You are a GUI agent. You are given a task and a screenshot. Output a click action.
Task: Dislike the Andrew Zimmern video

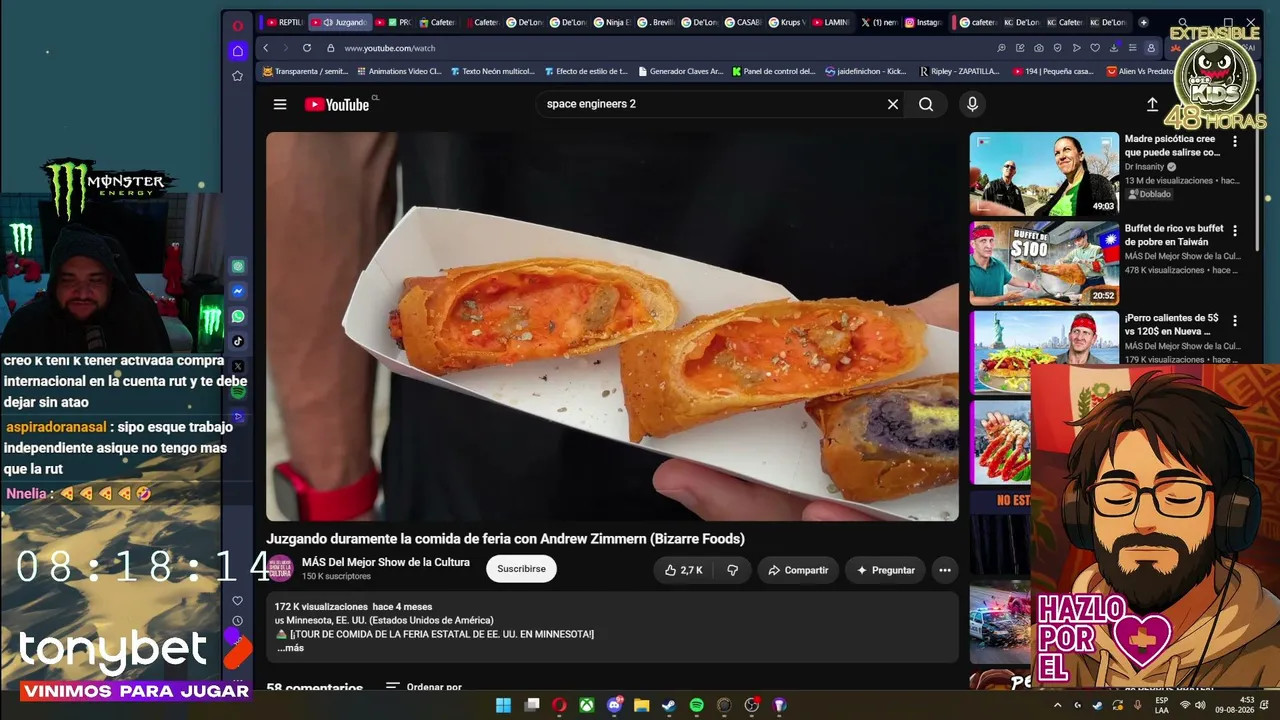(732, 570)
